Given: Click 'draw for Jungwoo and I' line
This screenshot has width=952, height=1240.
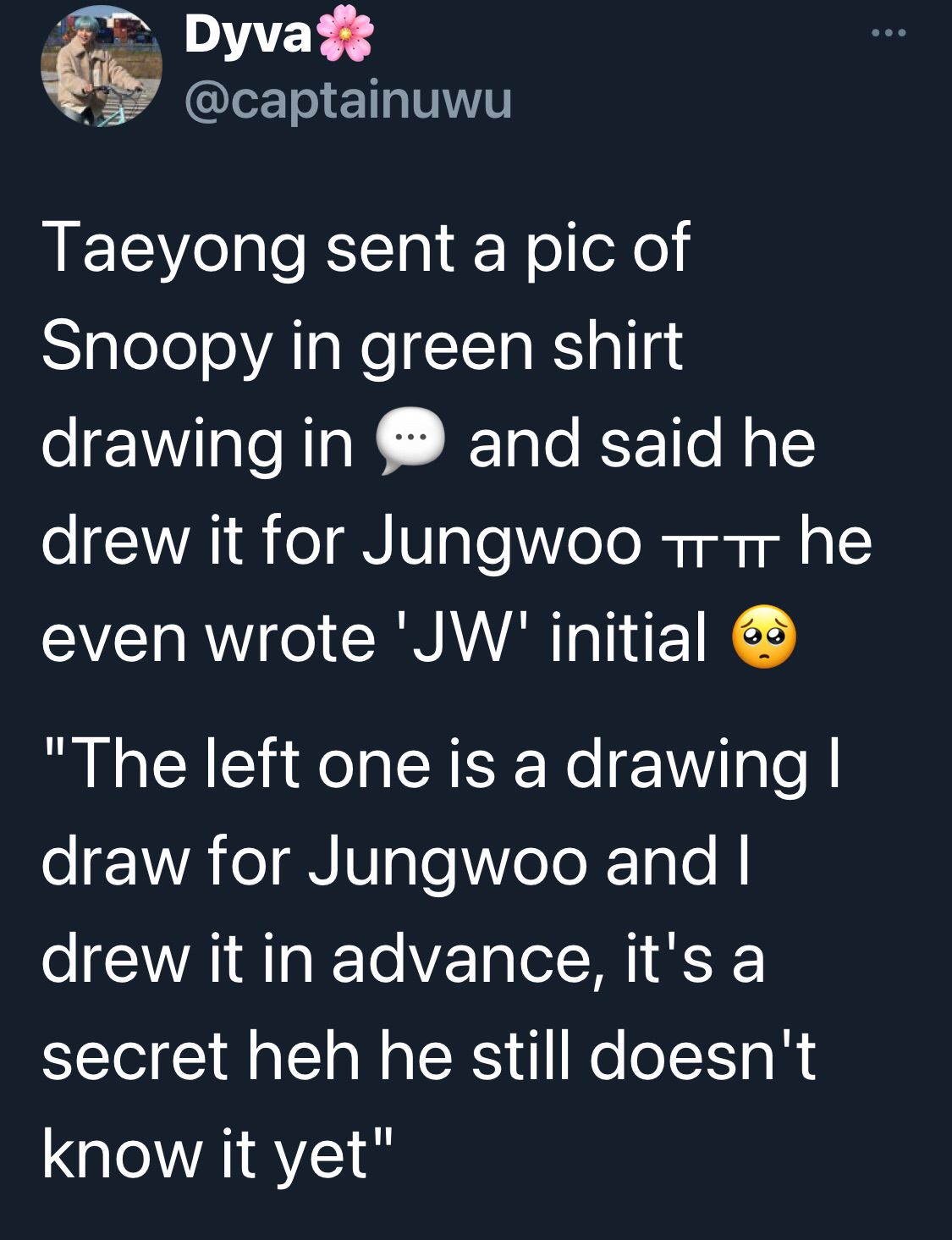Looking at the screenshot, I should coord(396,863).
